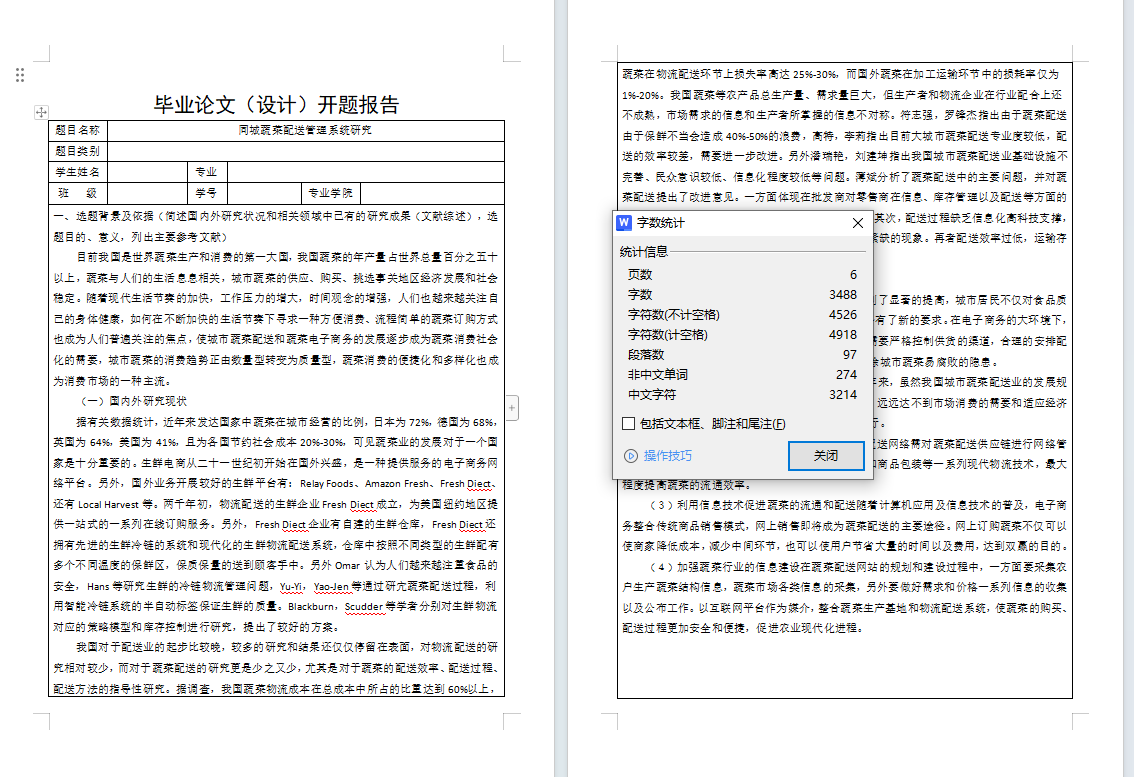Click the 中文字符 value 3214

(x=843, y=395)
